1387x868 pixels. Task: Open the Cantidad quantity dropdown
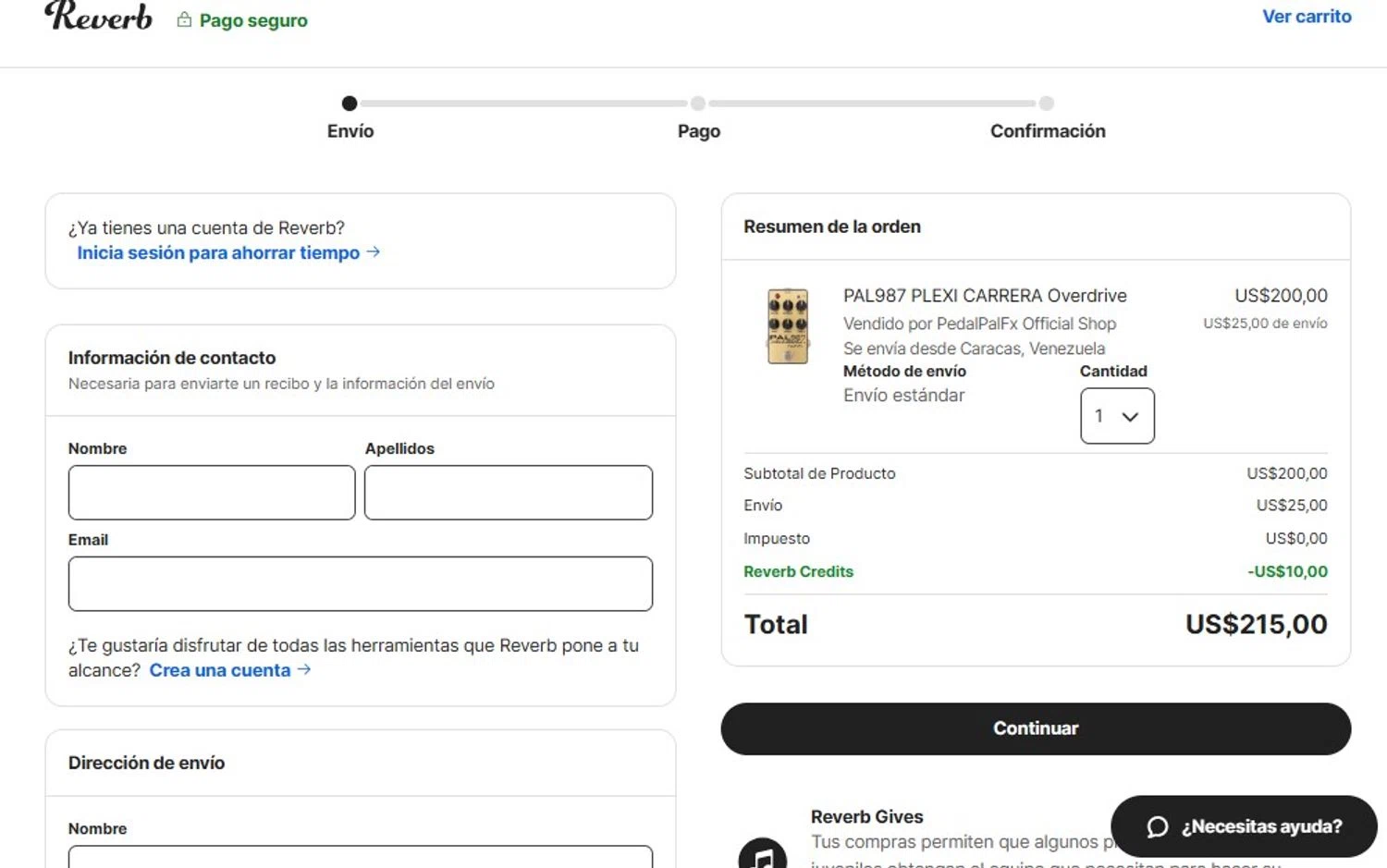point(1116,416)
